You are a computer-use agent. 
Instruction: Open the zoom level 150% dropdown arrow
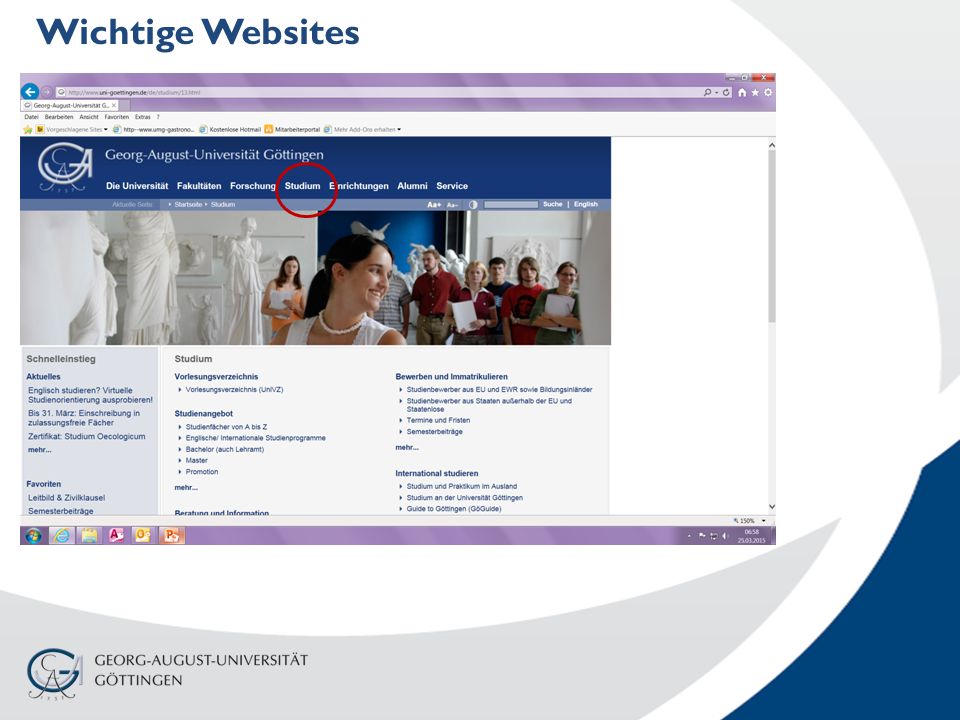point(763,520)
